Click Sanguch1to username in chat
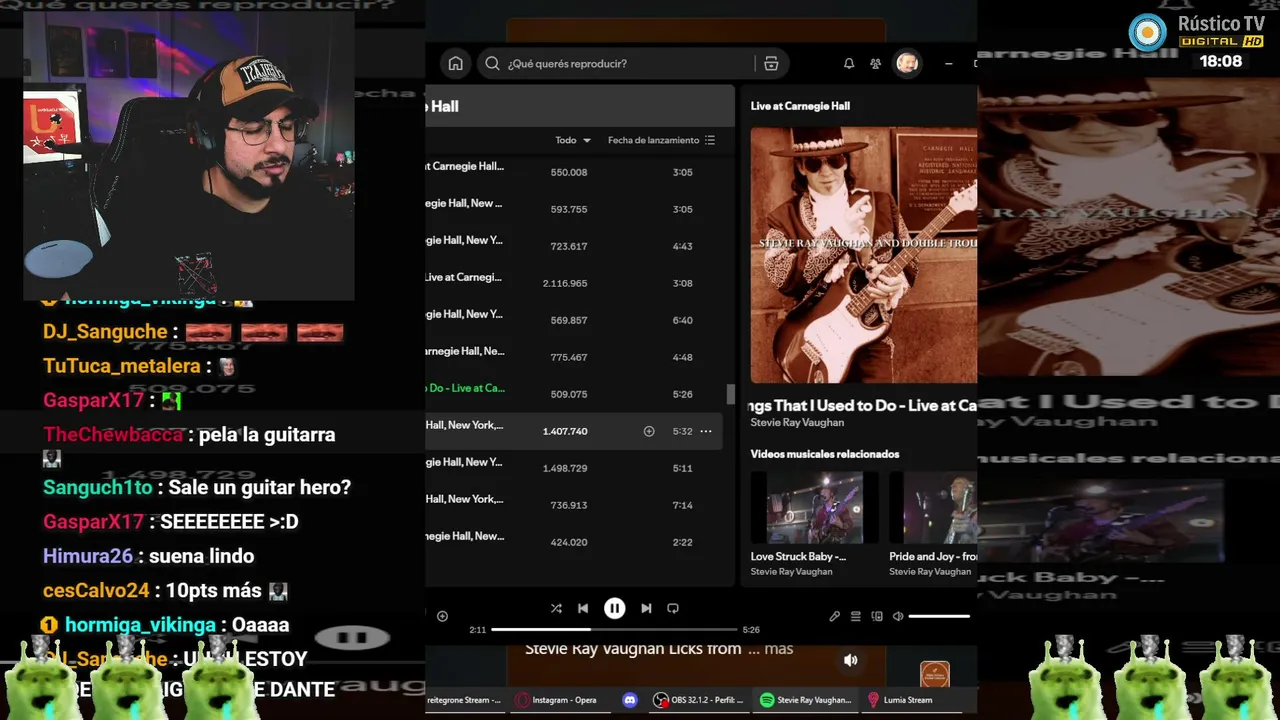 pos(97,488)
